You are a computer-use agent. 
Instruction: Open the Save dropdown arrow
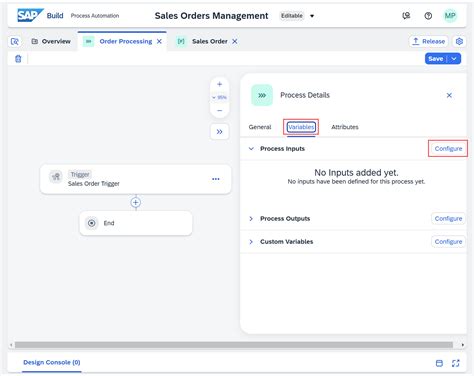pos(454,59)
